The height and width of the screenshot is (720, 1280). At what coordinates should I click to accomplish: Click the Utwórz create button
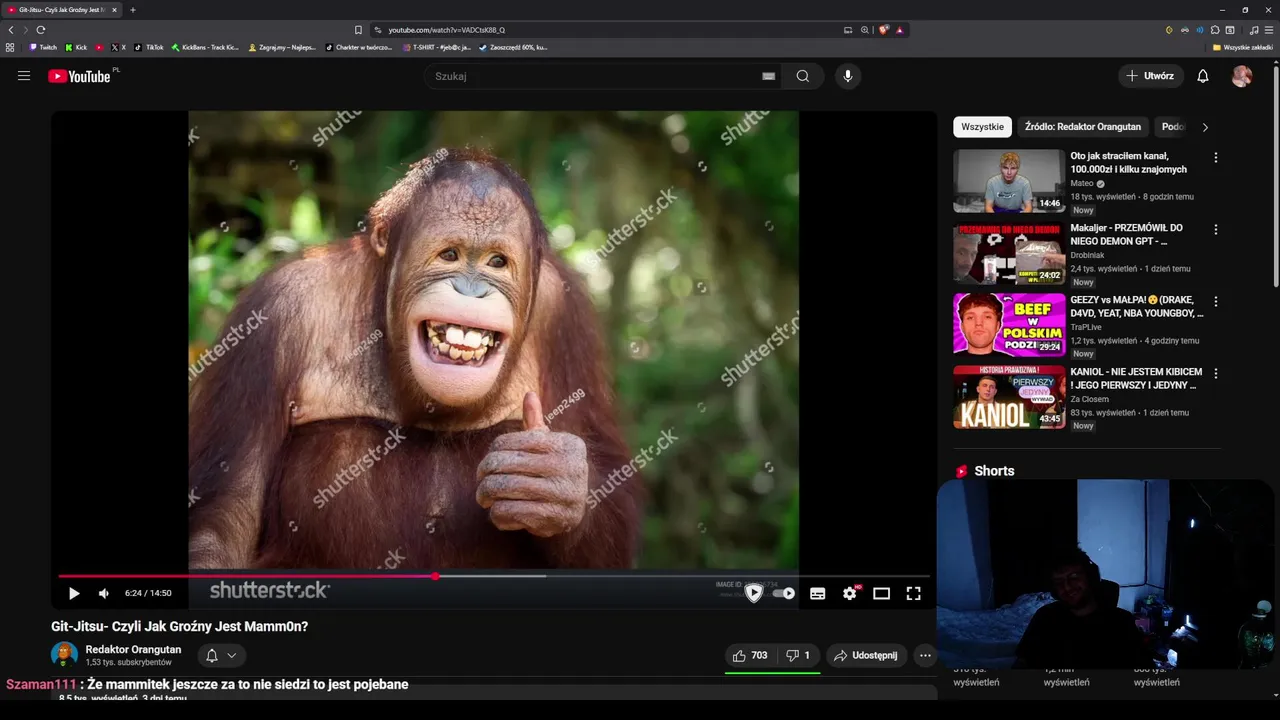click(1150, 76)
